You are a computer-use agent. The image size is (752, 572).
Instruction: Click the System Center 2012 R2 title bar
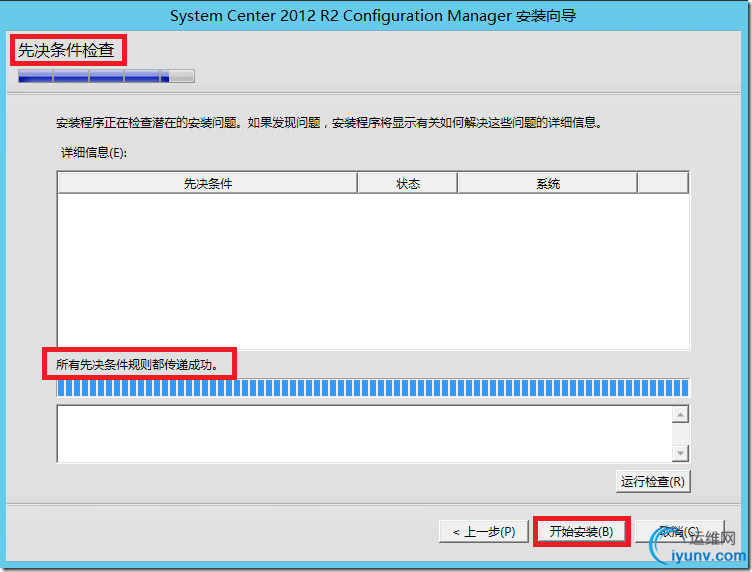pos(373,16)
